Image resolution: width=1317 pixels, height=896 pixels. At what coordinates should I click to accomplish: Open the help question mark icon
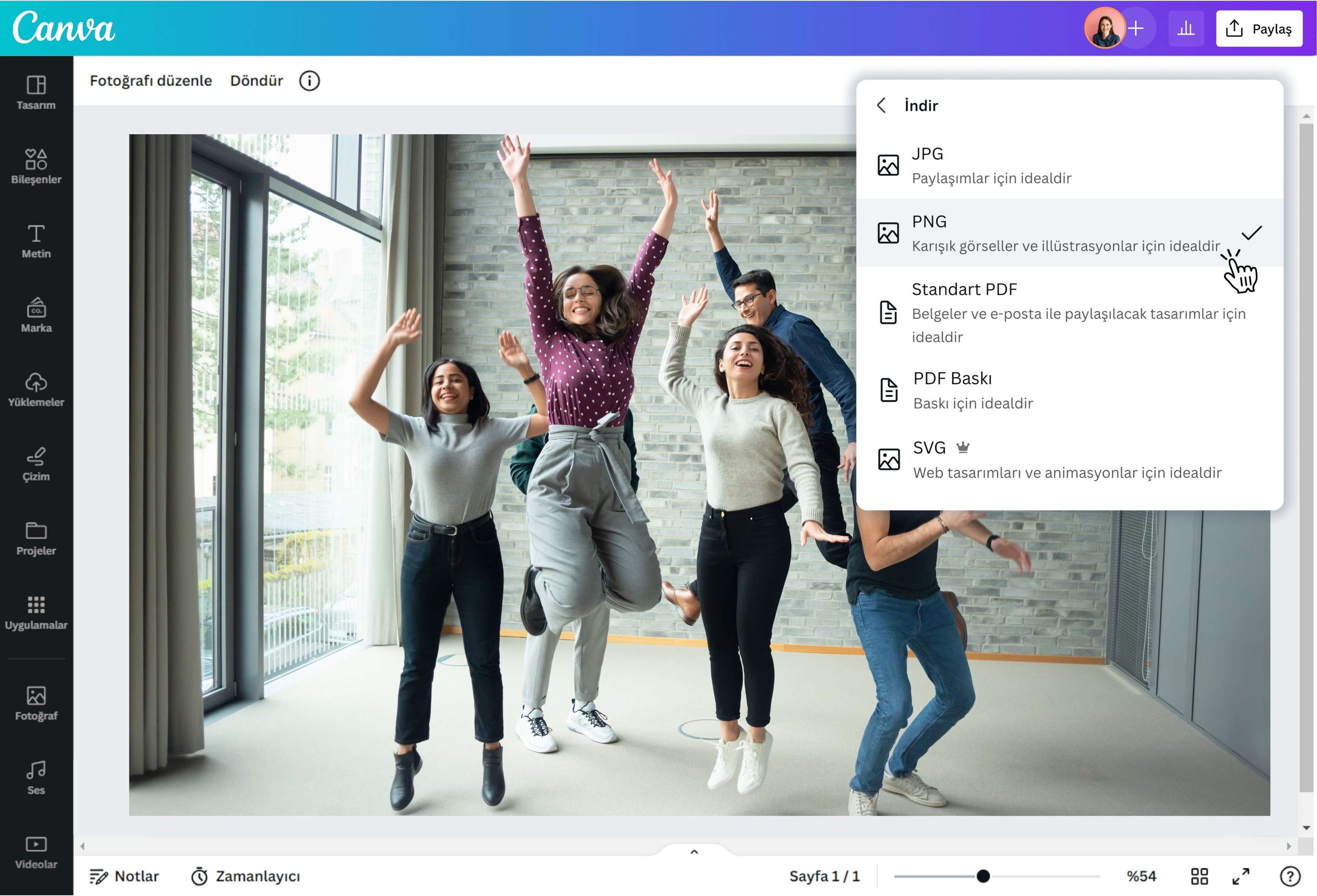pyautogui.click(x=1290, y=876)
